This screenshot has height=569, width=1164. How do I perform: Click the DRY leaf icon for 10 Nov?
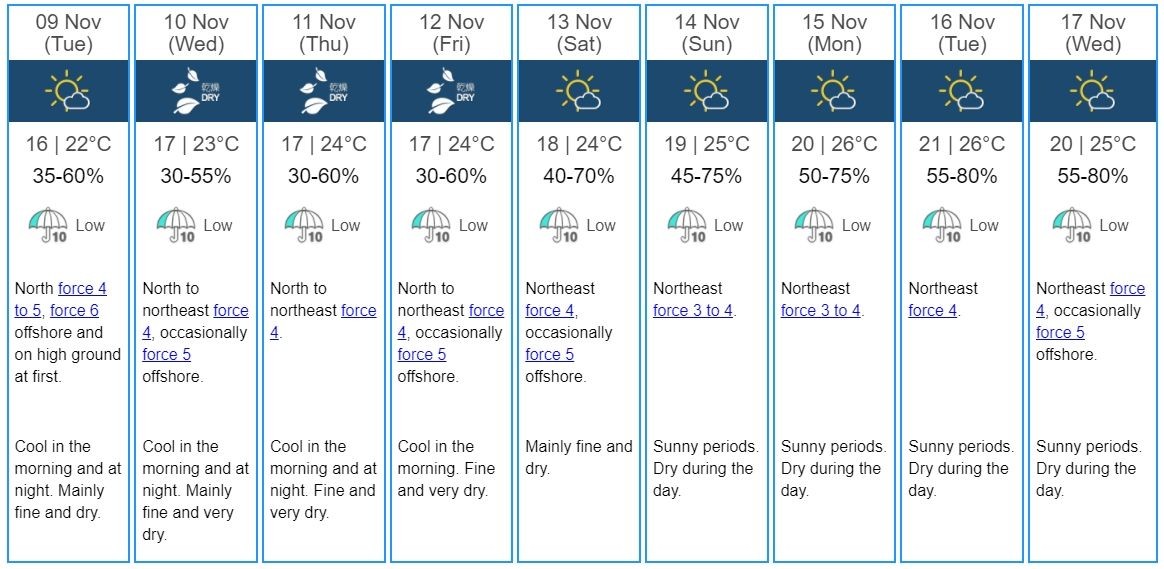[196, 91]
